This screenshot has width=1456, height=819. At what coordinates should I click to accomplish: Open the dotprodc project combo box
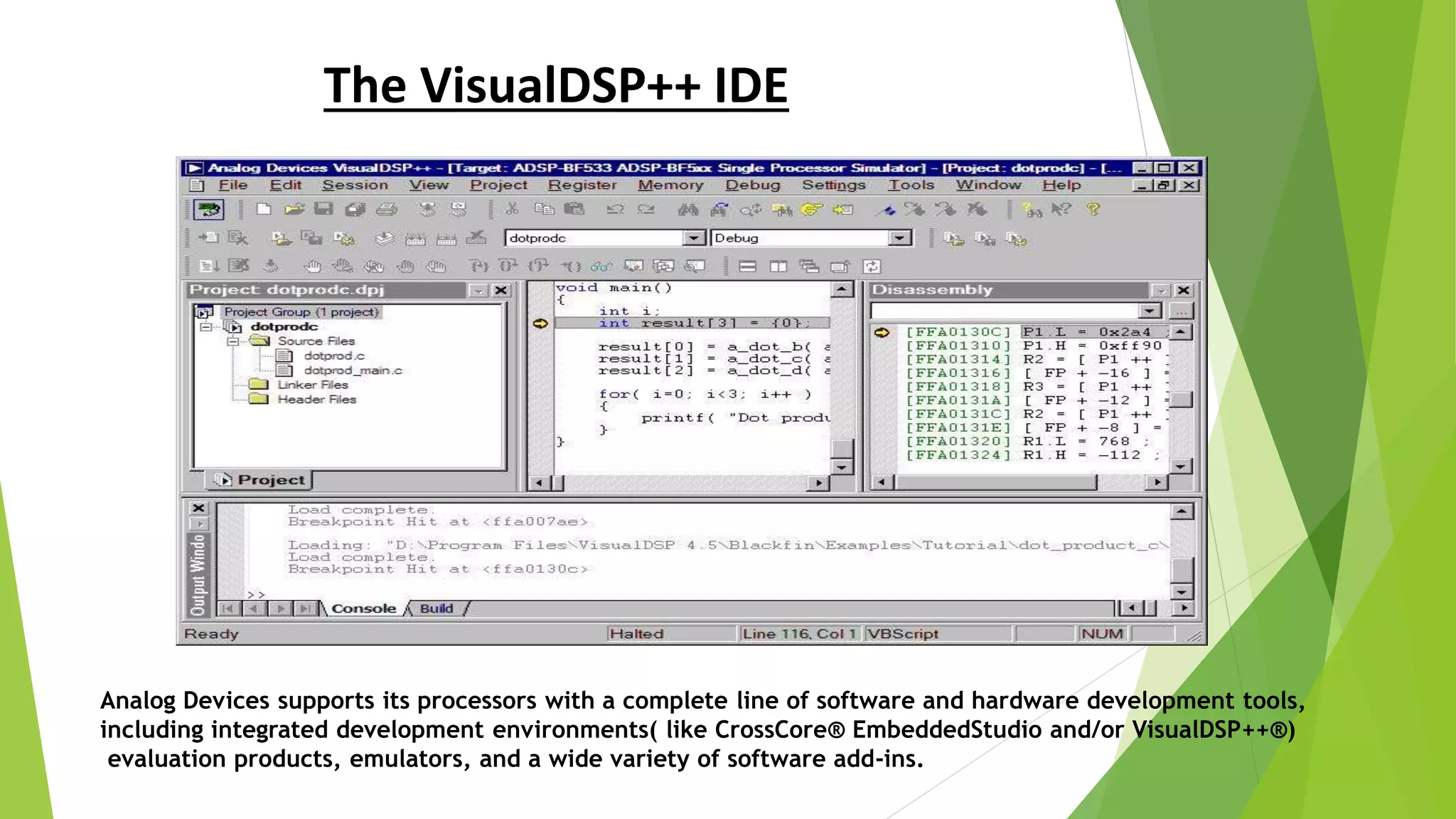(605, 238)
